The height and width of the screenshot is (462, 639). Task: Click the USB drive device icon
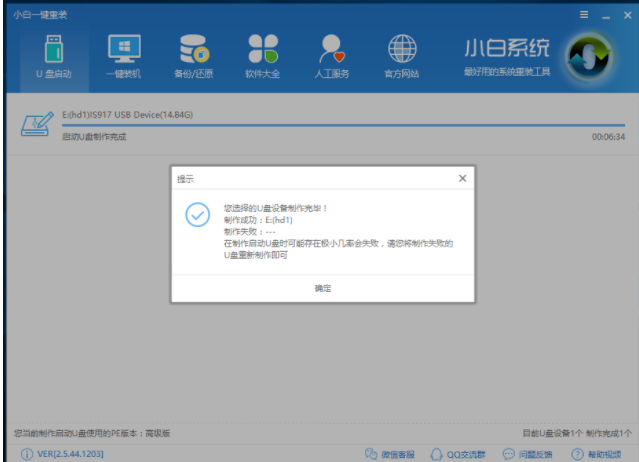(36, 124)
